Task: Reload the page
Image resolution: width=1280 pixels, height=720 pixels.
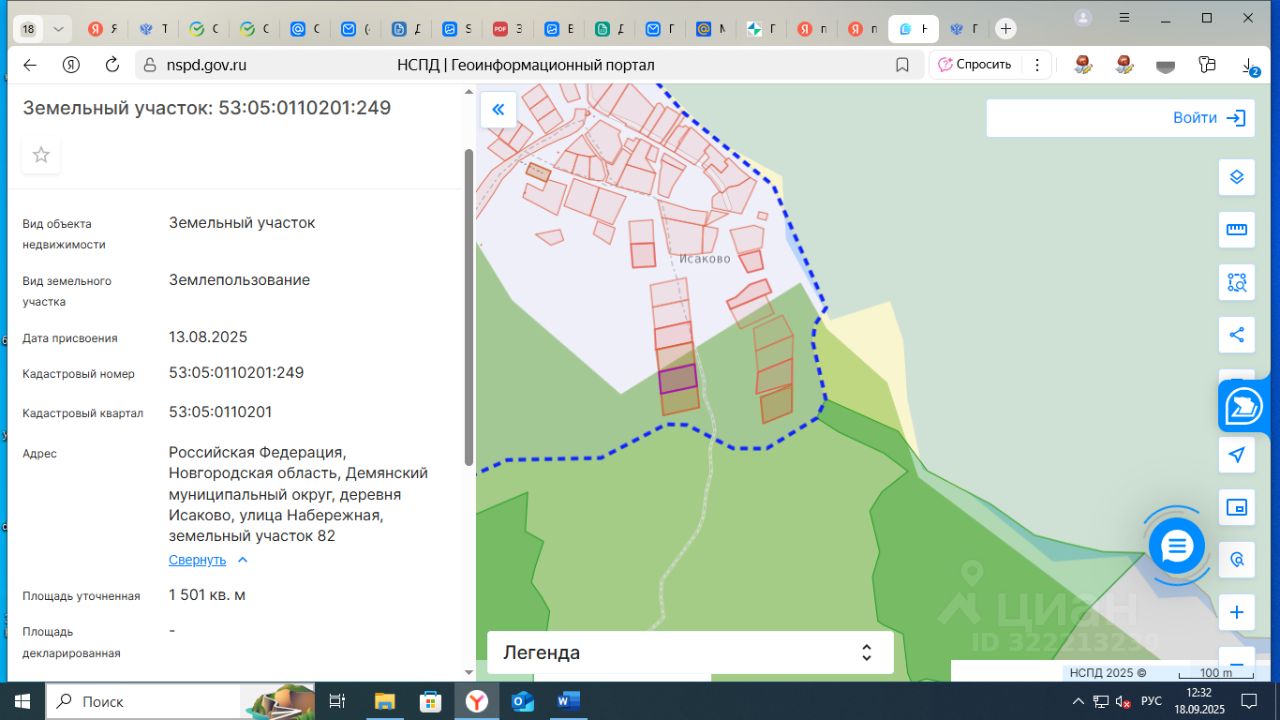Action: (112, 65)
